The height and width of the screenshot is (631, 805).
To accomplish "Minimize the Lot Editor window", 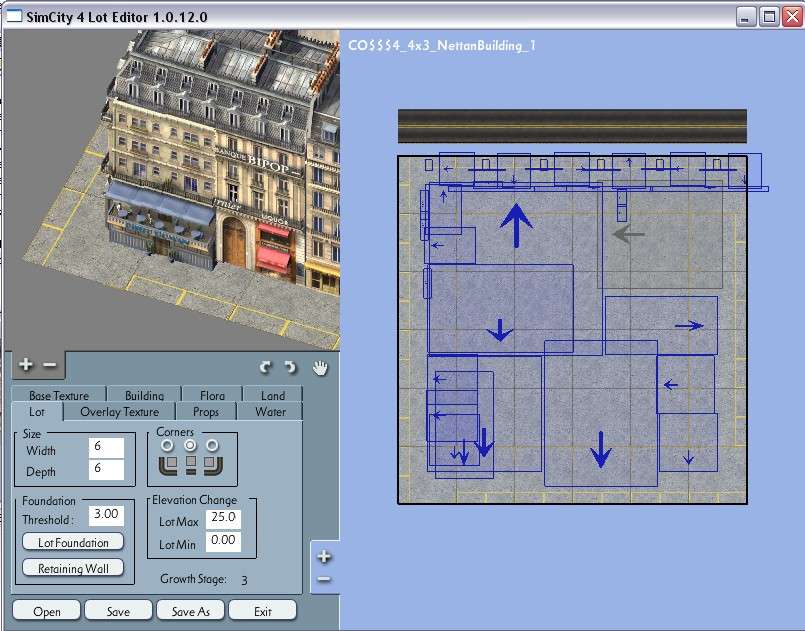I will (x=745, y=17).
